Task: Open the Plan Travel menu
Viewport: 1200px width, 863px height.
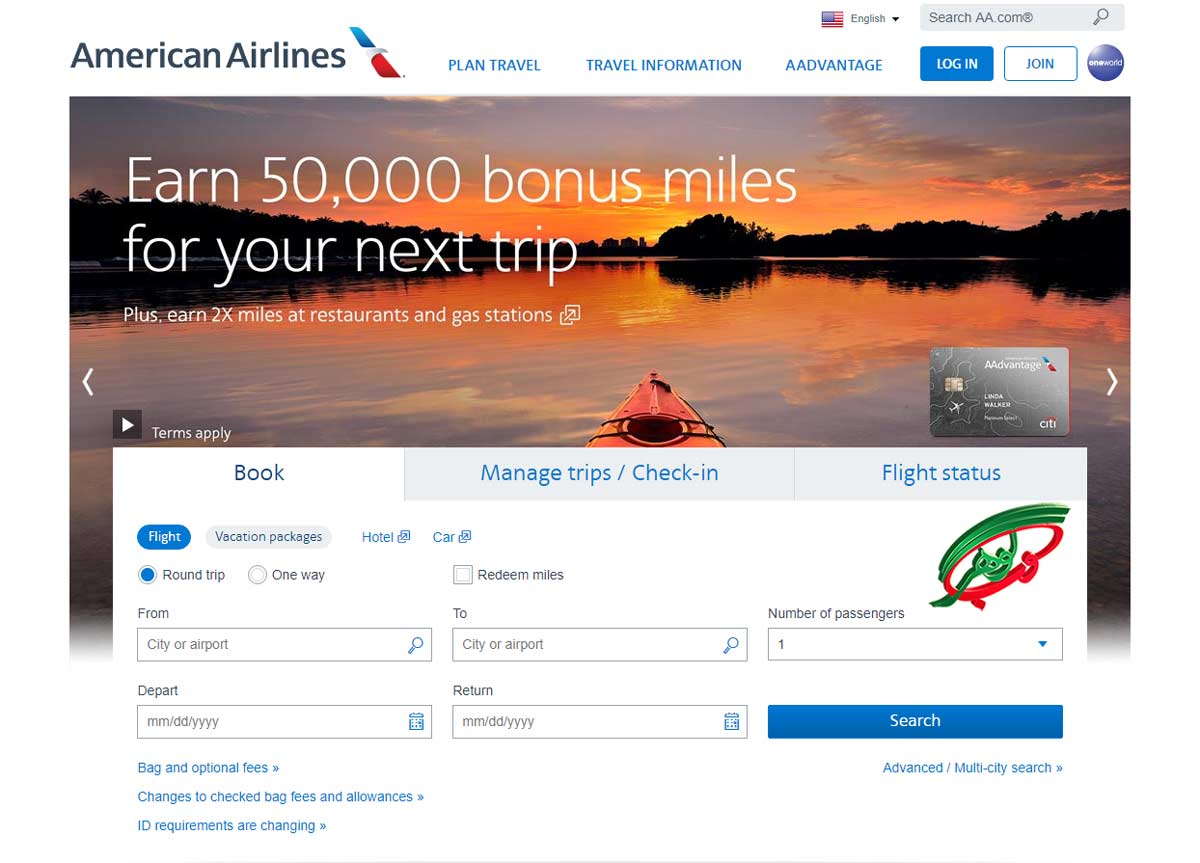Action: click(x=494, y=65)
